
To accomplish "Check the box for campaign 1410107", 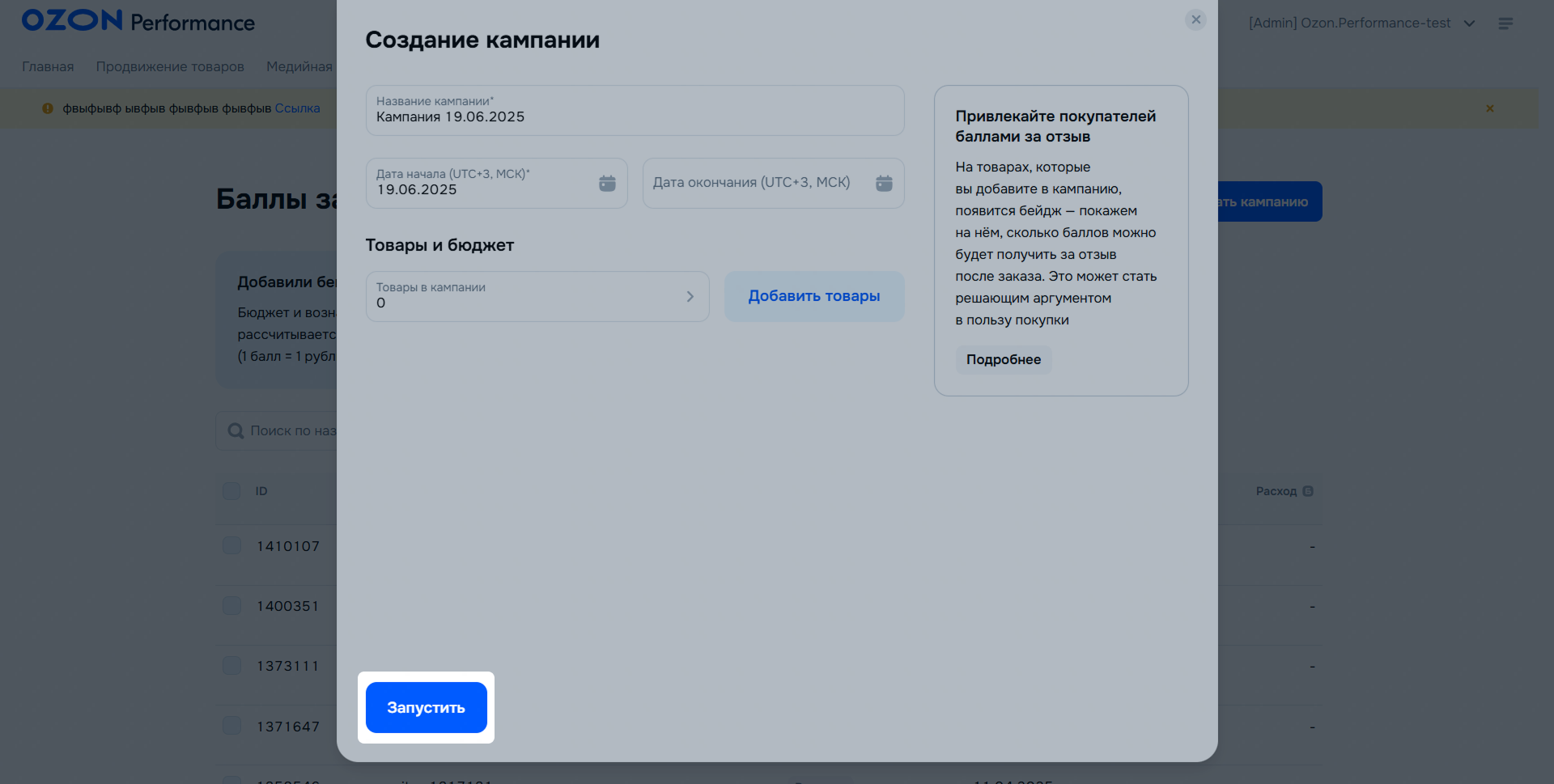I will click(x=231, y=546).
